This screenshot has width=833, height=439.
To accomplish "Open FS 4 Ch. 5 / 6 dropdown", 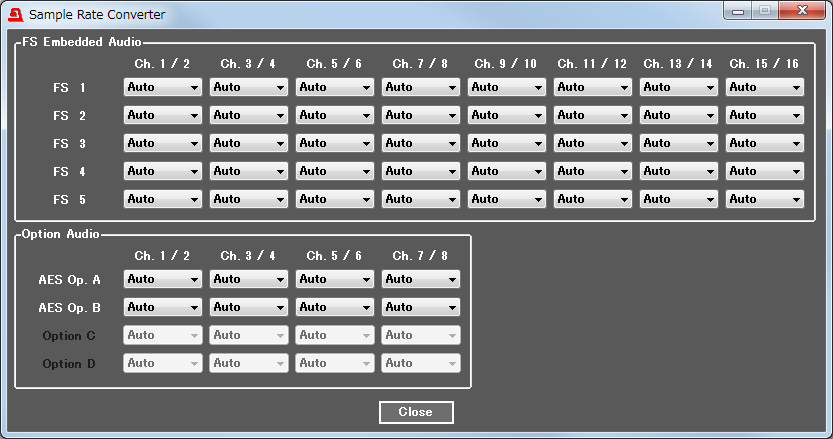I will 335,171.
